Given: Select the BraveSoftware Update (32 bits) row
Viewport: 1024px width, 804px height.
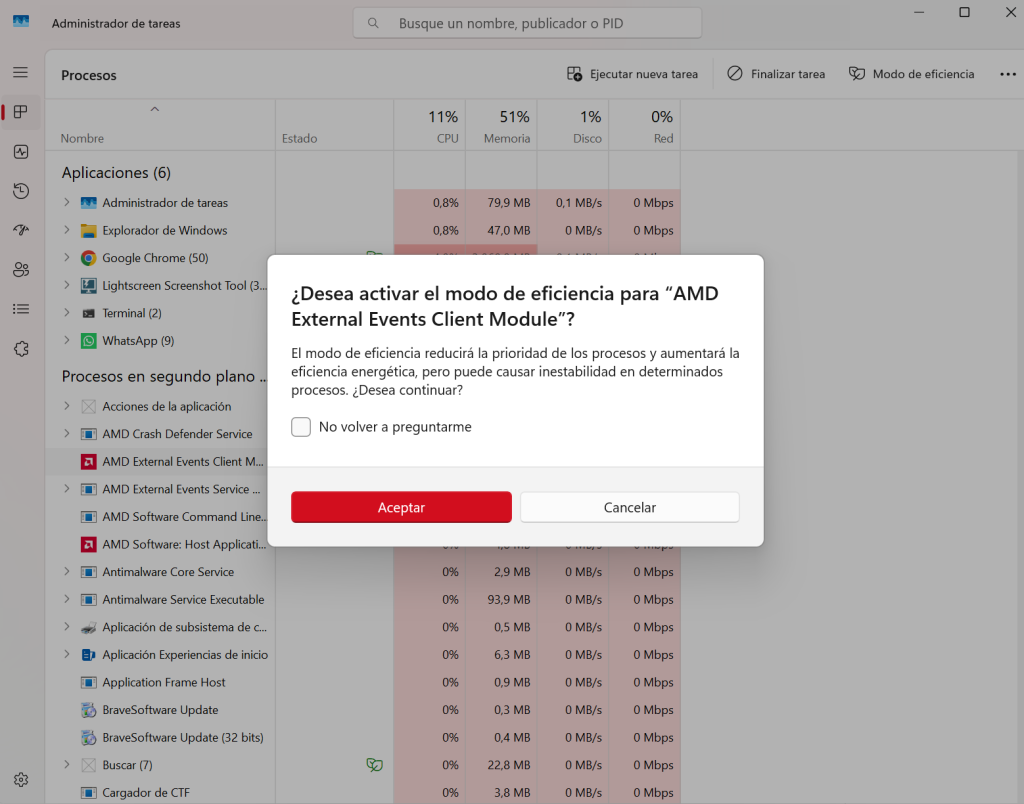Looking at the screenshot, I should pyautogui.click(x=362, y=737).
